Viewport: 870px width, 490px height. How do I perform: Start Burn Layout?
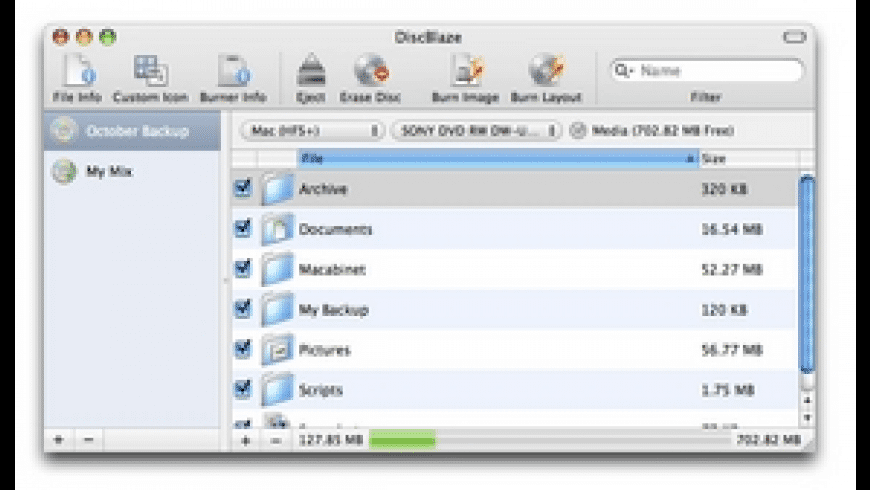tap(546, 78)
